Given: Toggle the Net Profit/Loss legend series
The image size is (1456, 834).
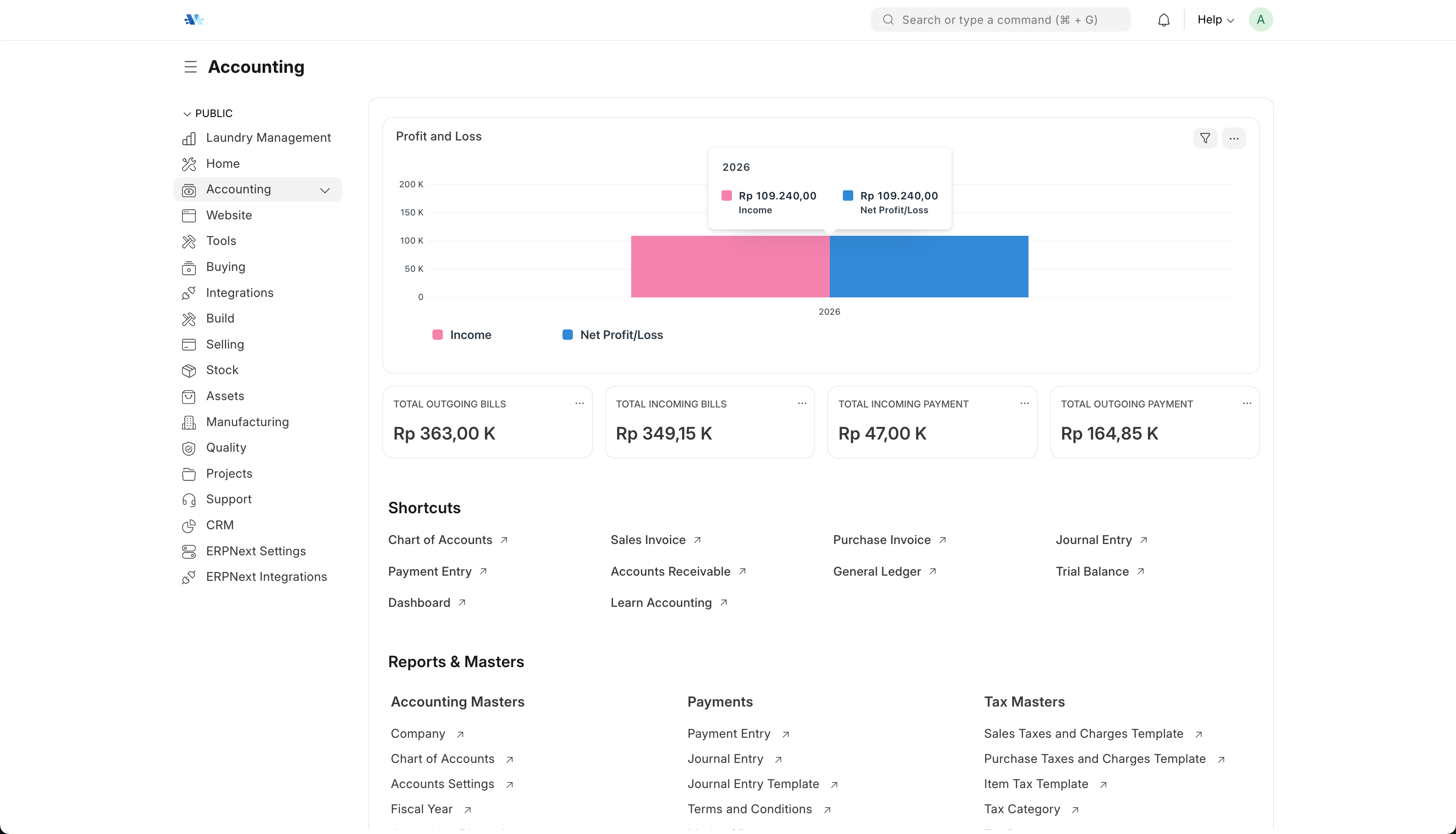Looking at the screenshot, I should click(x=613, y=335).
